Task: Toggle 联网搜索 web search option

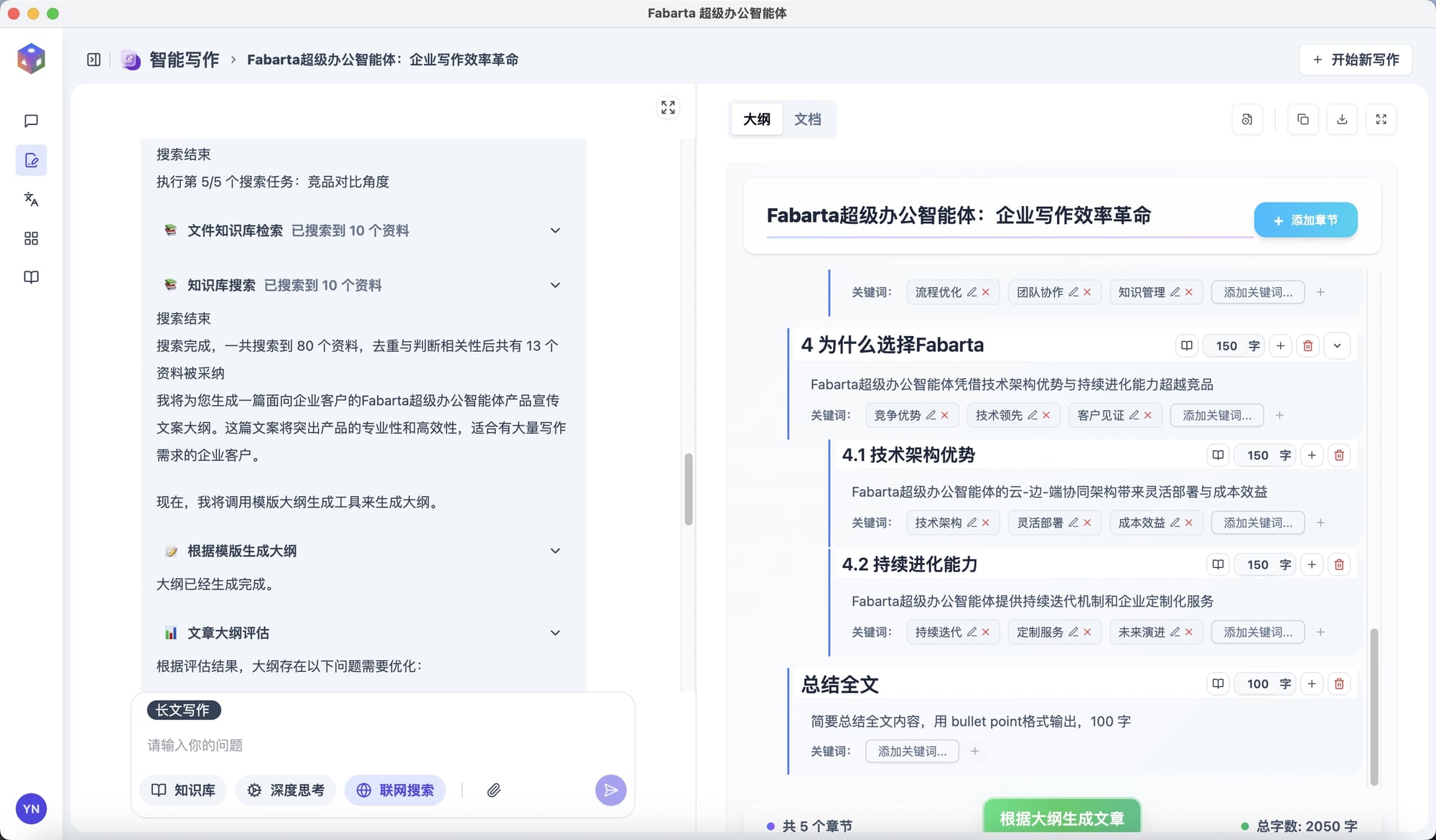Action: point(395,790)
